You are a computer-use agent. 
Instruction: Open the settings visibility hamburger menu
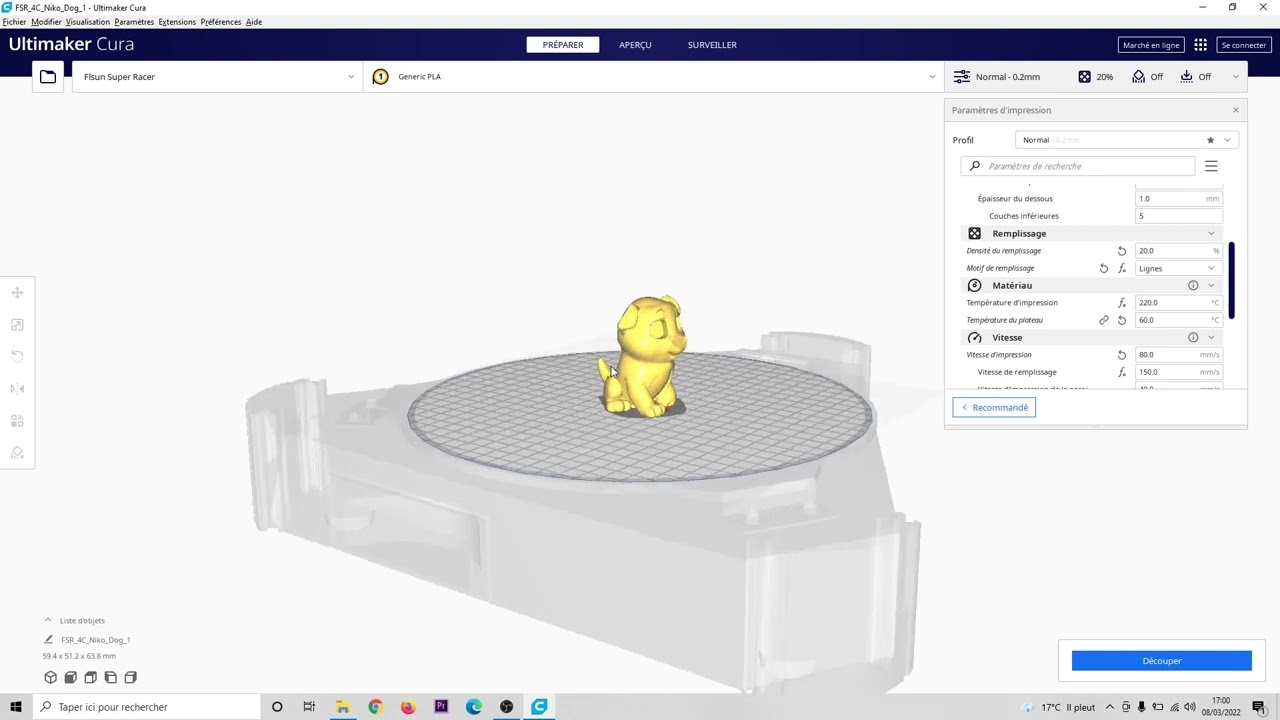(1211, 166)
